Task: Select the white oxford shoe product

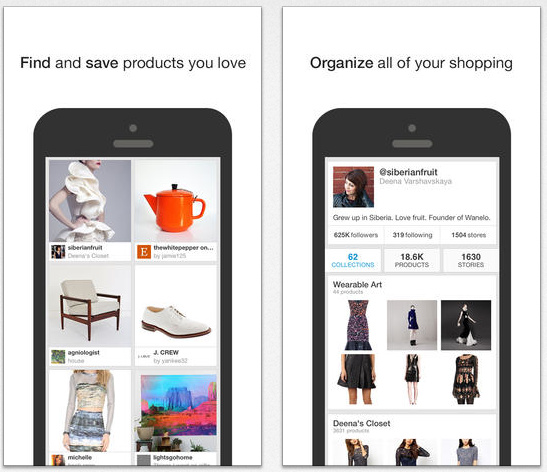Action: pyautogui.click(x=177, y=306)
